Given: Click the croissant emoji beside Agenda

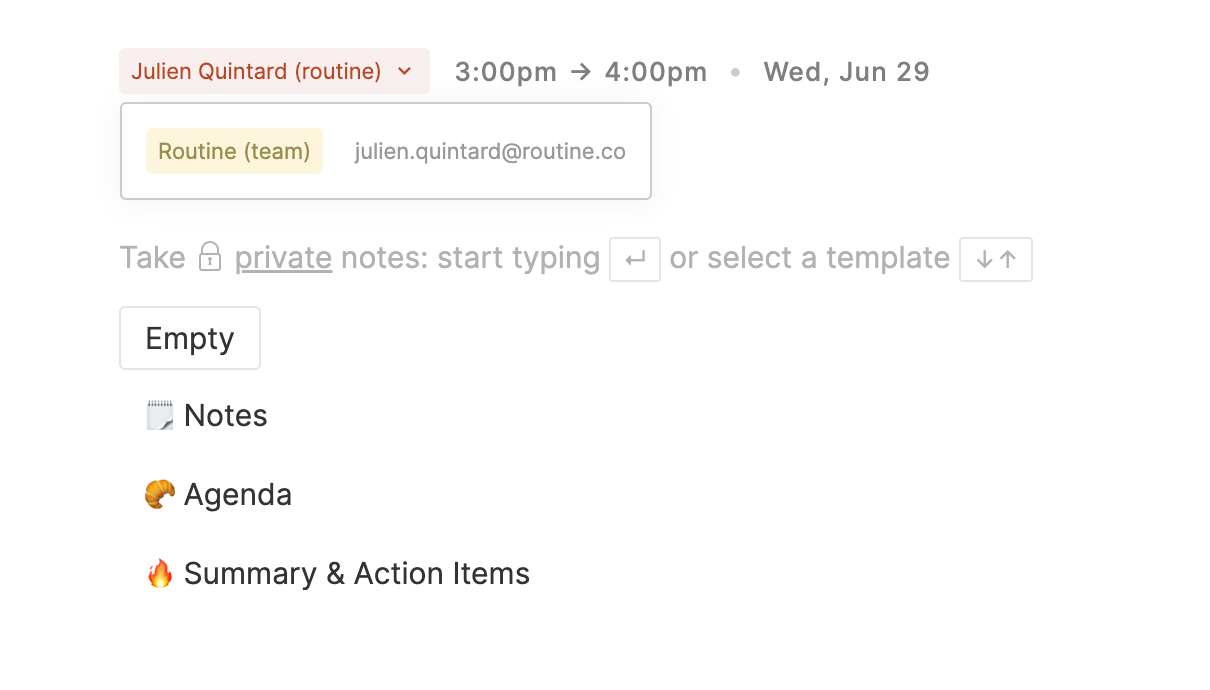Looking at the screenshot, I should pos(160,494).
